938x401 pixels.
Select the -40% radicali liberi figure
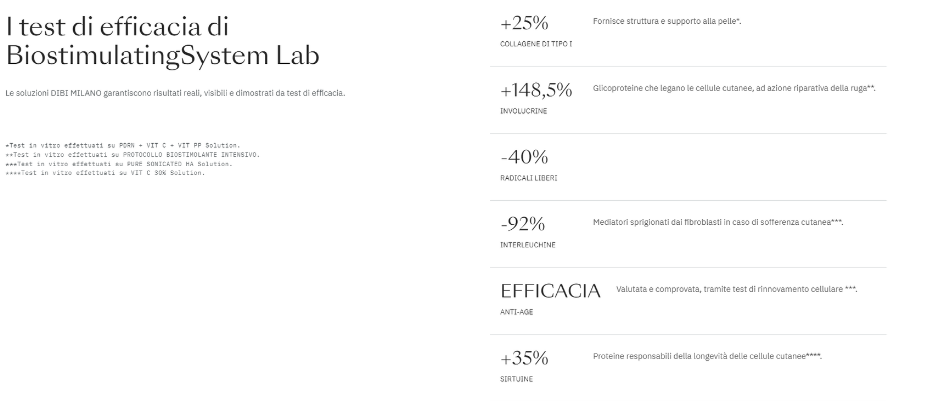pos(524,157)
